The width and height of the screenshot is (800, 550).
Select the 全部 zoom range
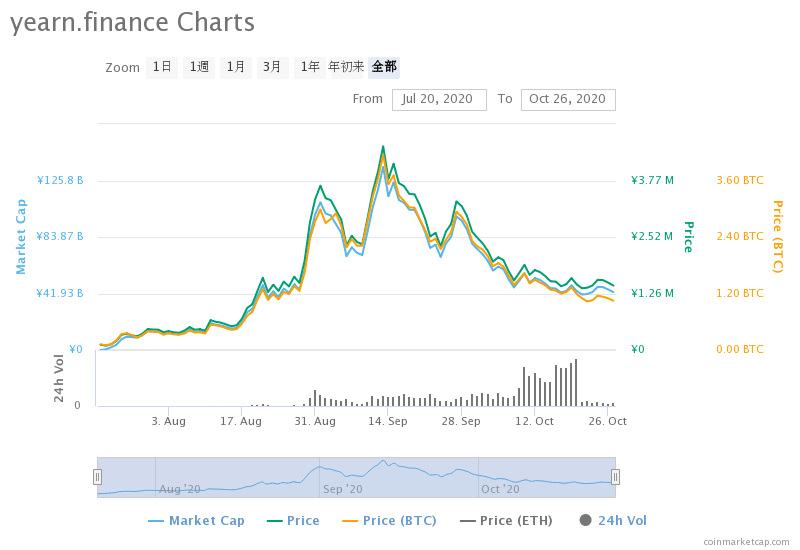pyautogui.click(x=384, y=67)
